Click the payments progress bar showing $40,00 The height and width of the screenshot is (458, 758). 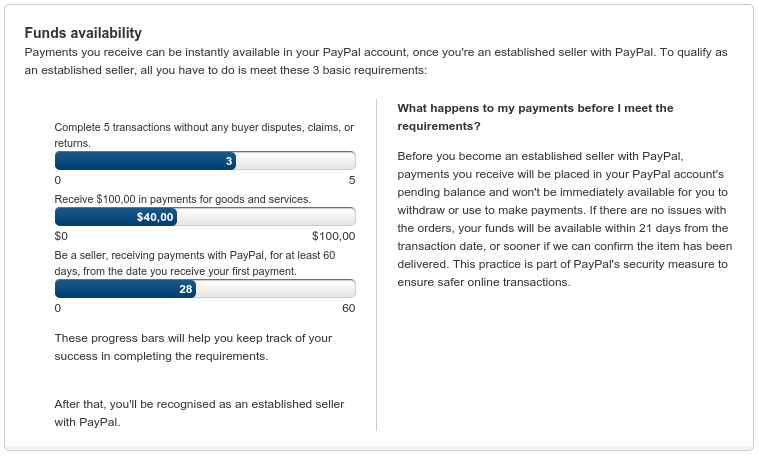click(x=116, y=217)
